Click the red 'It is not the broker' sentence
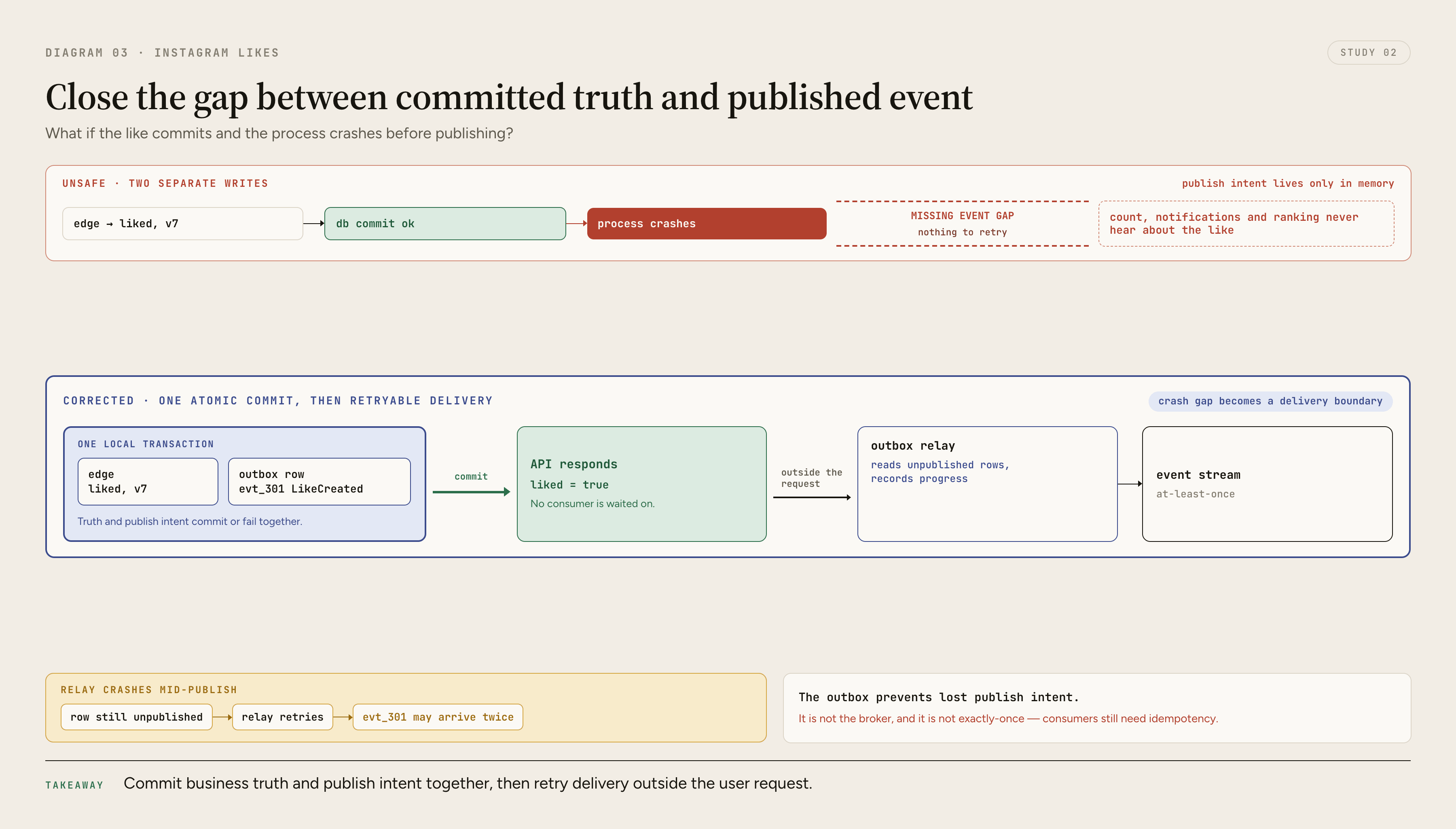 coord(1008,719)
